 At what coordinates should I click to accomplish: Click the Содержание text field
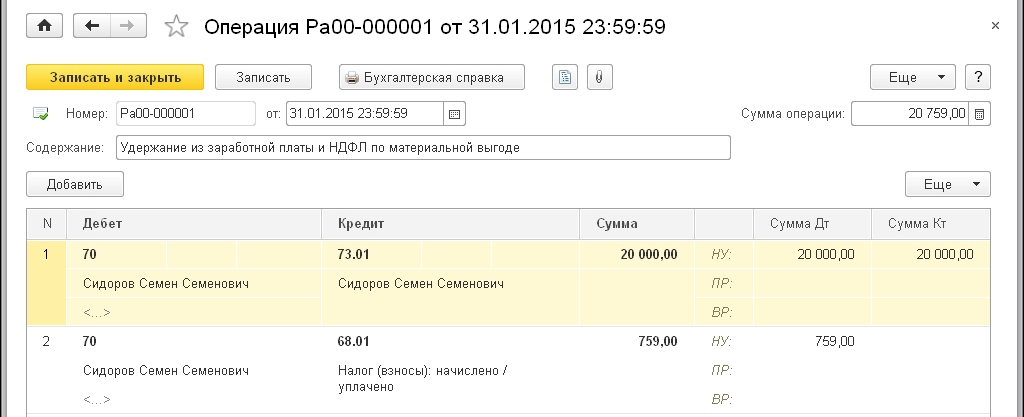pos(423,148)
